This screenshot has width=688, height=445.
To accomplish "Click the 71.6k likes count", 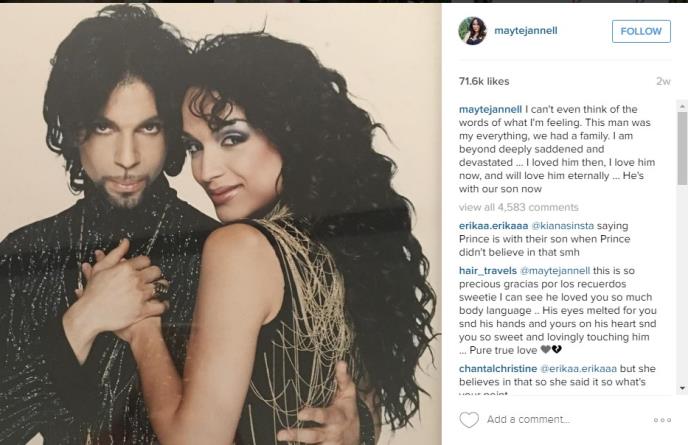I will click(484, 81).
